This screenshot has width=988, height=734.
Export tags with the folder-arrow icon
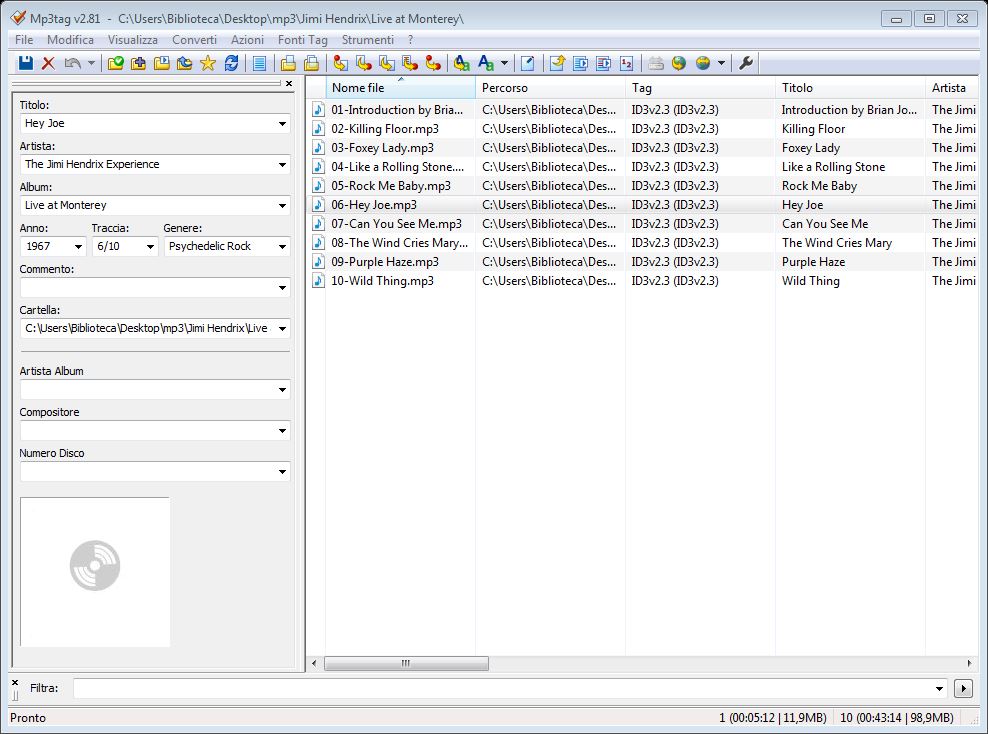(557, 63)
